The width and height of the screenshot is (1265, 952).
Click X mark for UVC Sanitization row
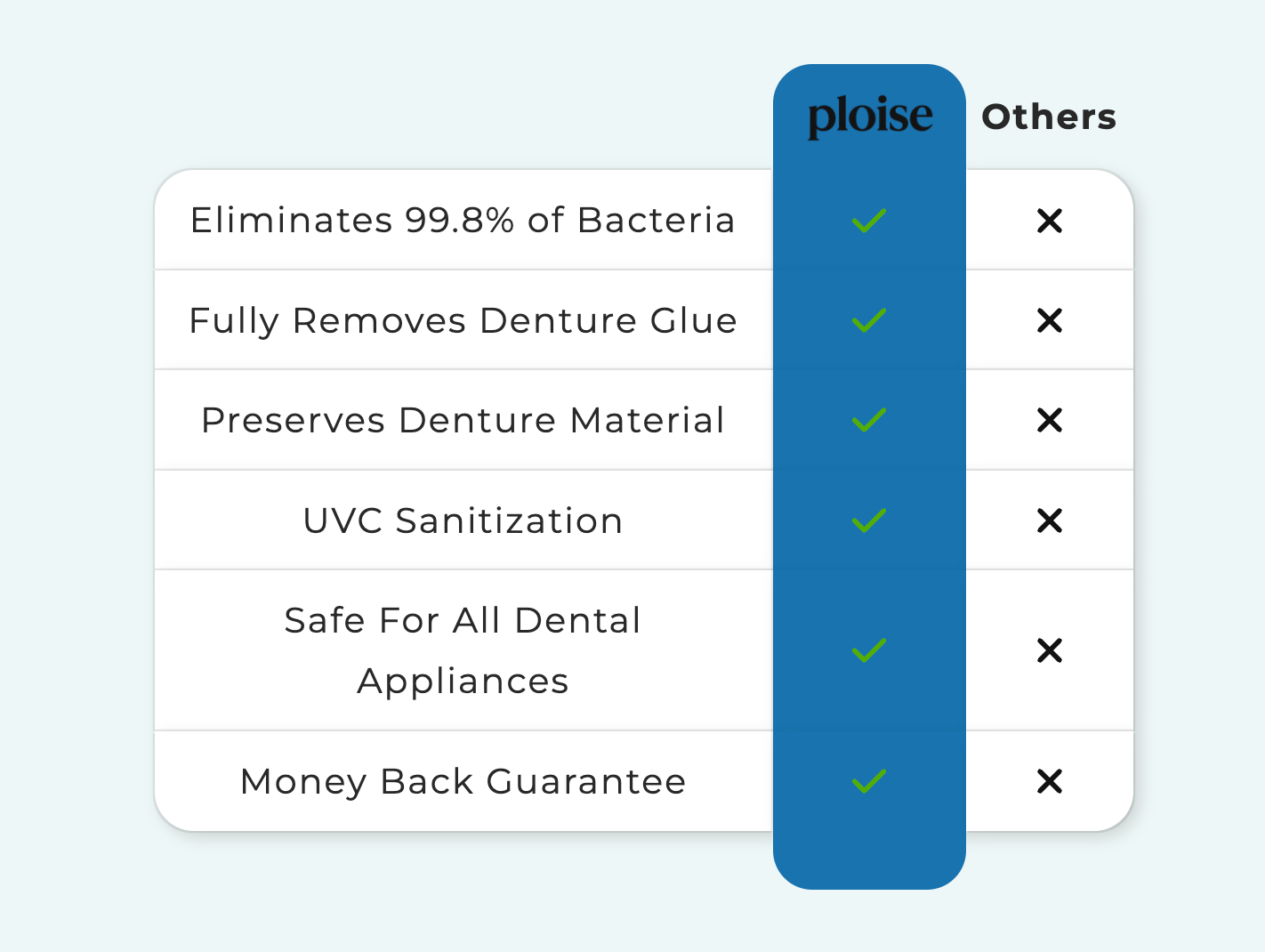click(x=1050, y=520)
